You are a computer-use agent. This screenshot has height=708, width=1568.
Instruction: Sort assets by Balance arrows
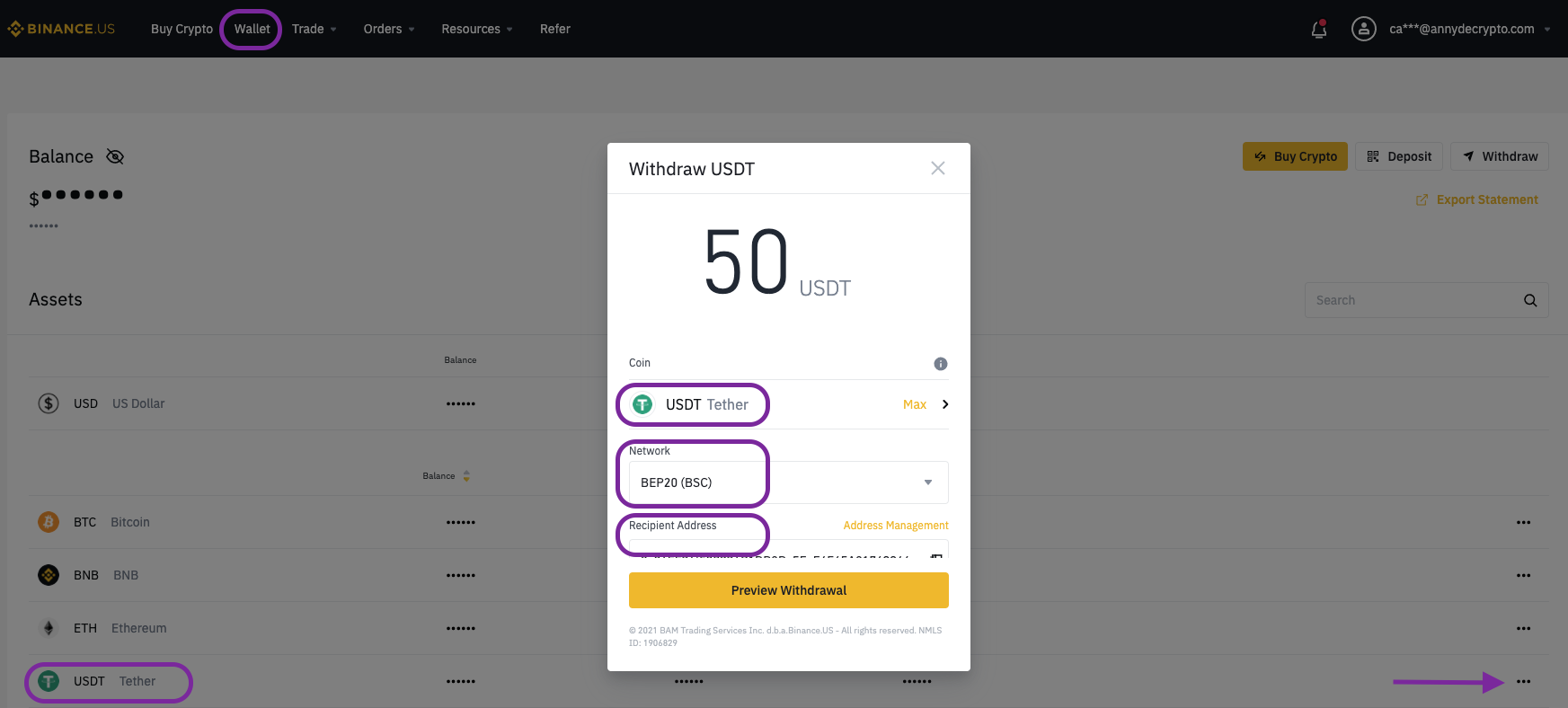tap(466, 476)
